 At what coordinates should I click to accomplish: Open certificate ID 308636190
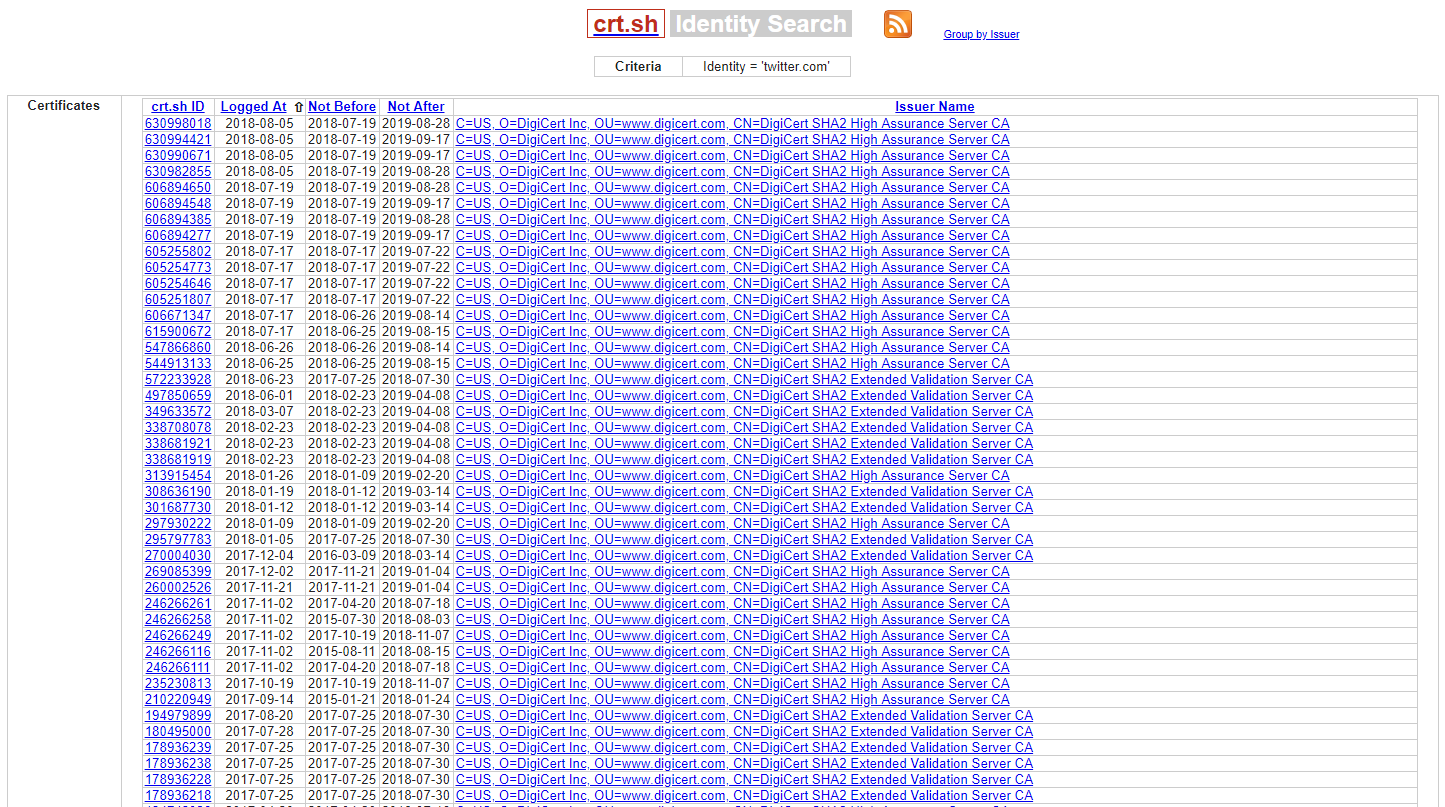pyautogui.click(x=178, y=492)
